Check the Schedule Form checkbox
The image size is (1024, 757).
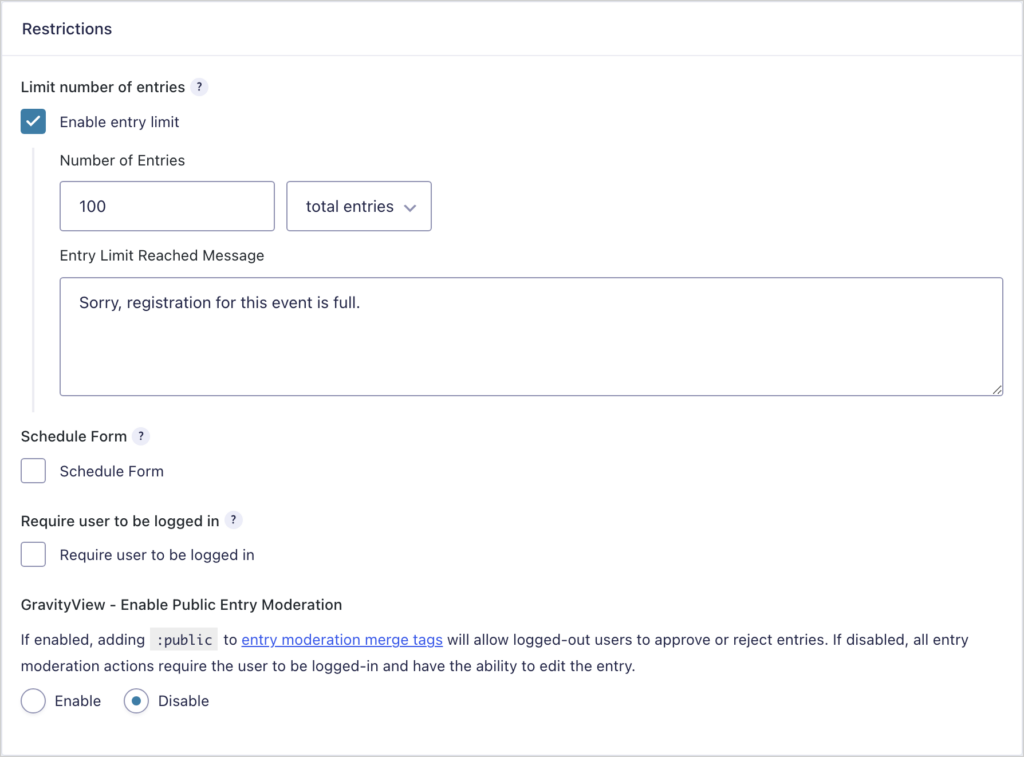pyautogui.click(x=33, y=471)
